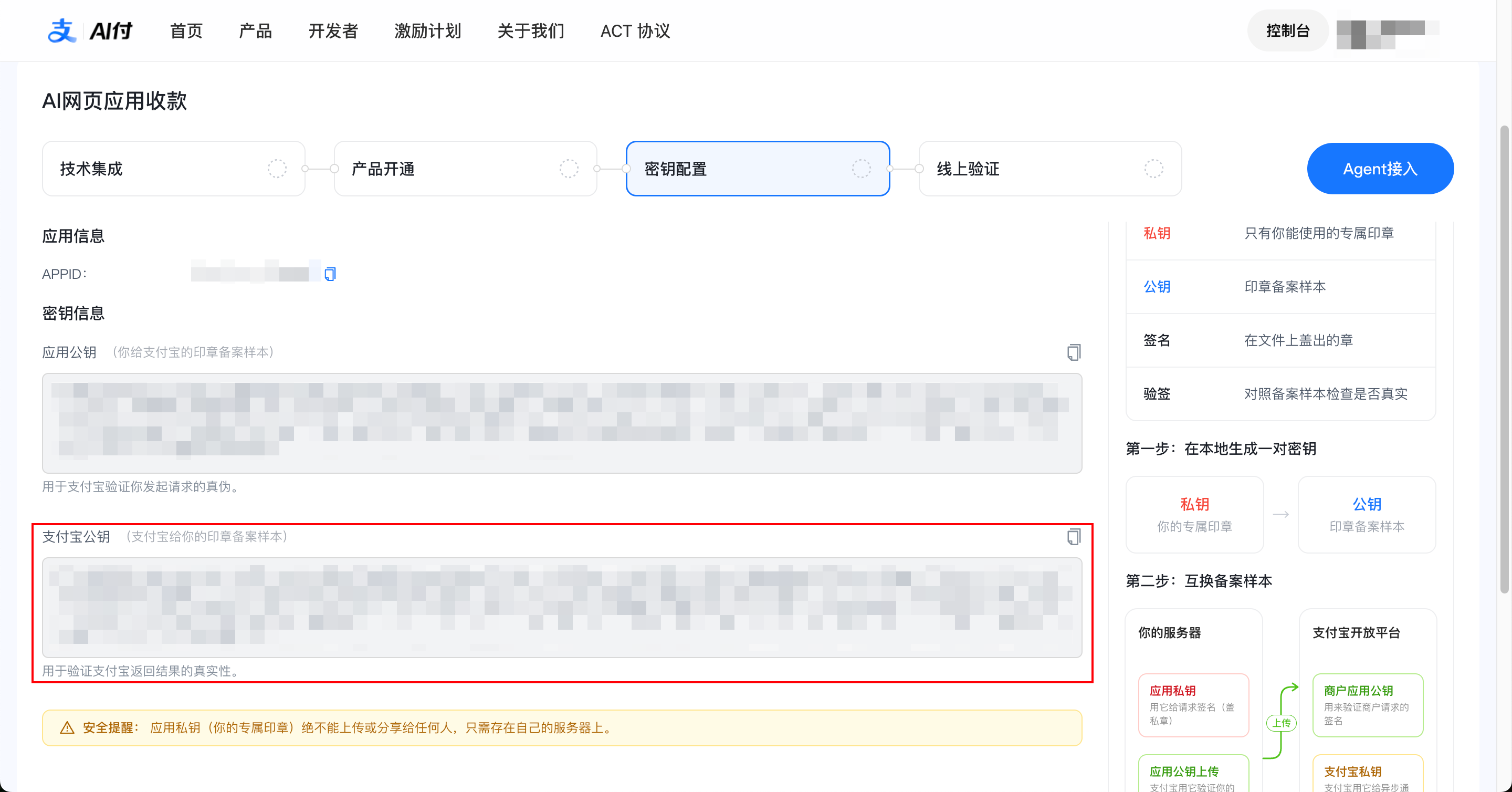The width and height of the screenshot is (1512, 792).
Task: Click the 对照备案样本检查是否真实 description
Action: pyautogui.click(x=1326, y=393)
